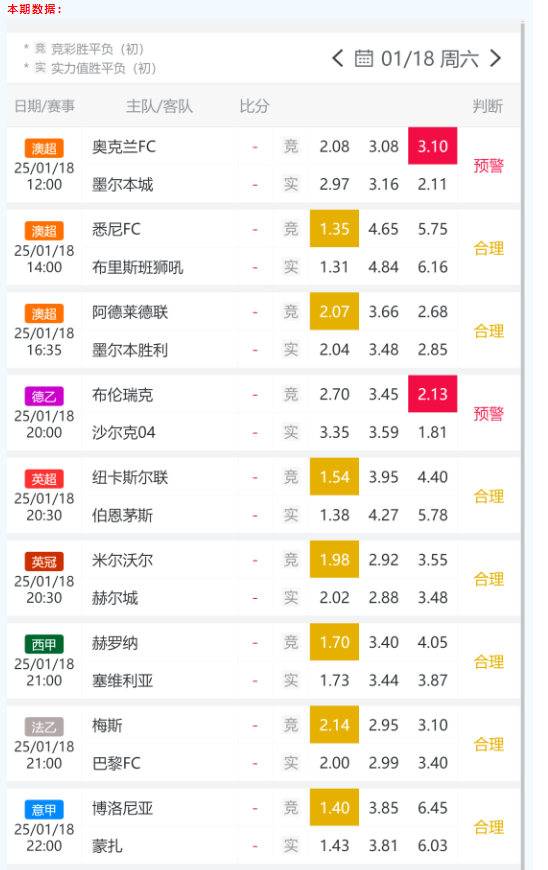This screenshot has width=548, height=870.
Task: Select the 01/18 周六 date label
Action: tap(430, 58)
